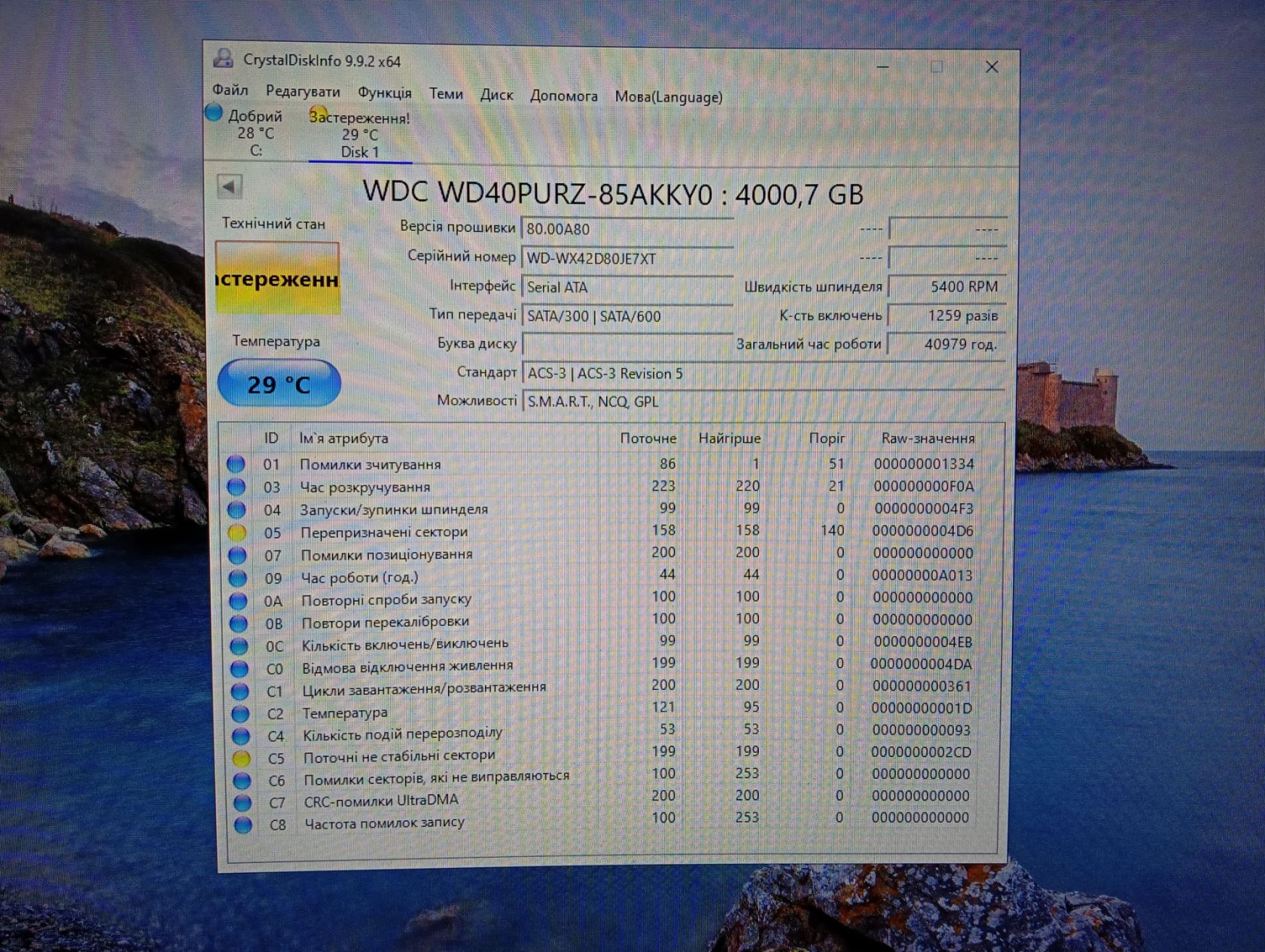This screenshot has width=1265, height=952.
Task: Click the serial number field WD-WX42D80JE7XT
Action: (626, 258)
